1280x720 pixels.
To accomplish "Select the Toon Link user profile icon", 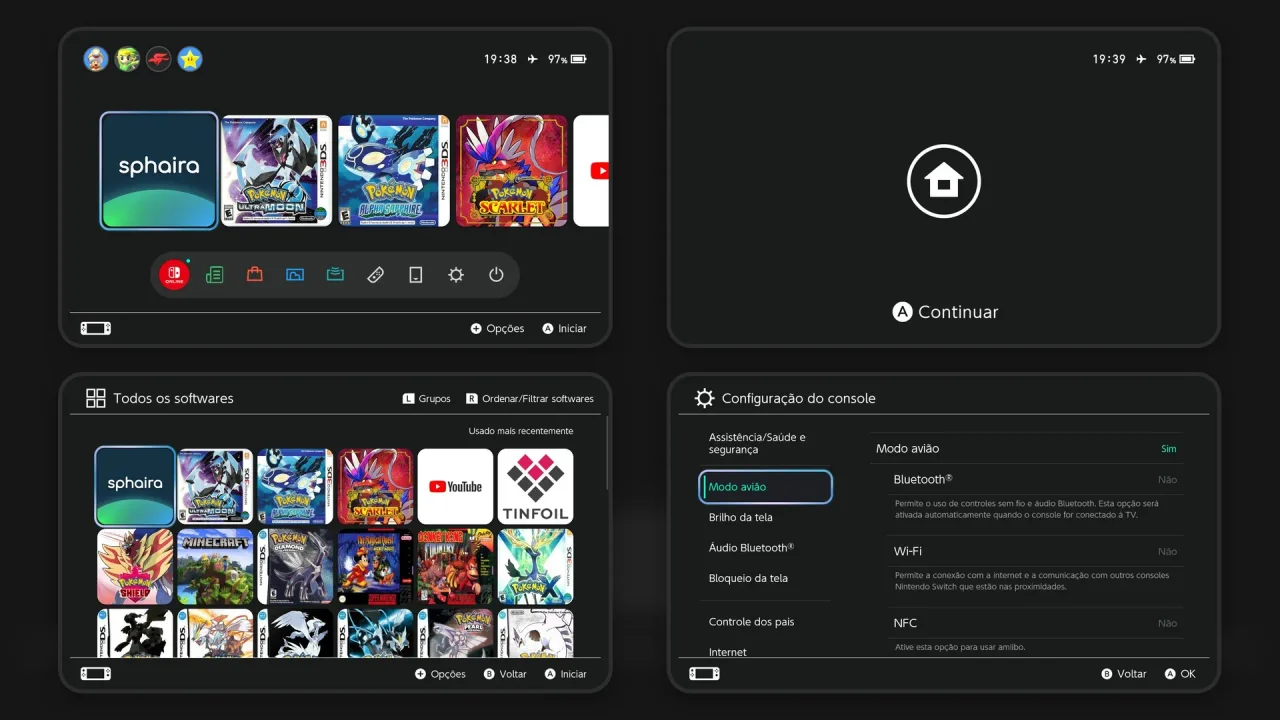I will pos(127,59).
